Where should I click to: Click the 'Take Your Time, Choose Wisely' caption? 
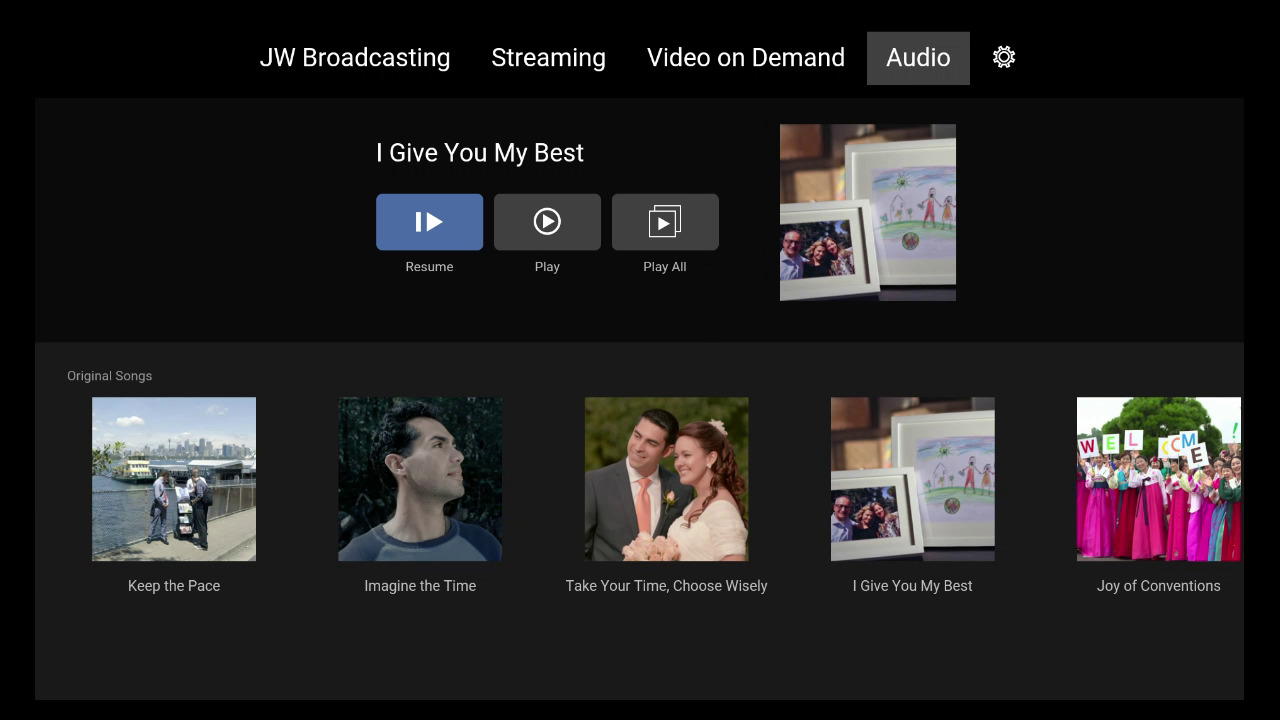[x=666, y=586]
